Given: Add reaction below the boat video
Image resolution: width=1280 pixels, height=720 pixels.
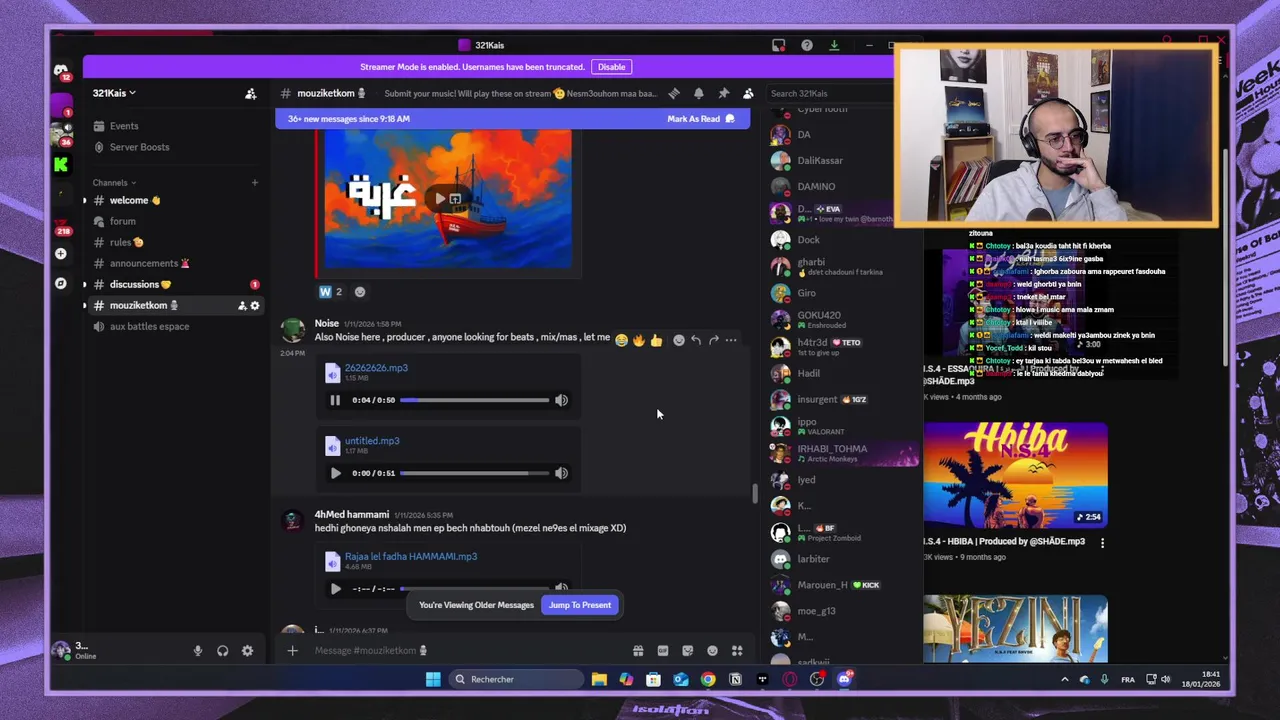Looking at the screenshot, I should 360,292.
